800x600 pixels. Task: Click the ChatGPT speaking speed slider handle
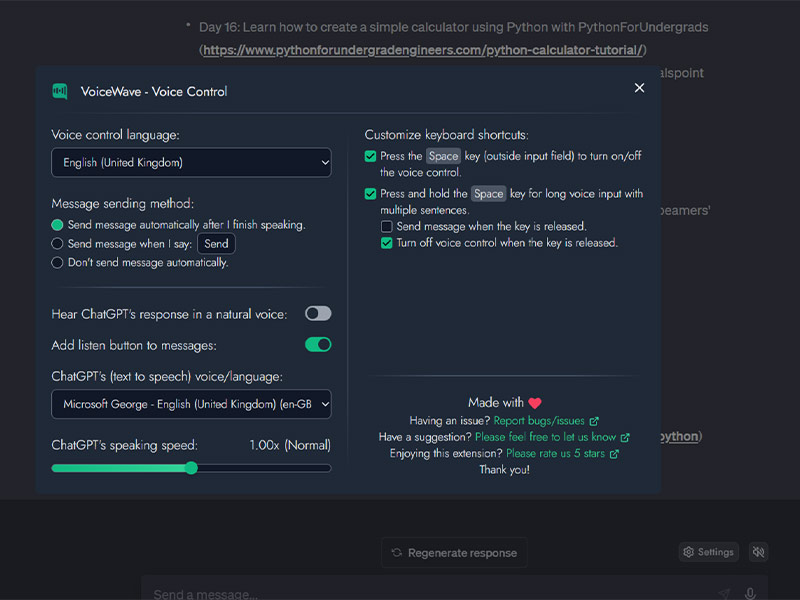click(x=191, y=468)
